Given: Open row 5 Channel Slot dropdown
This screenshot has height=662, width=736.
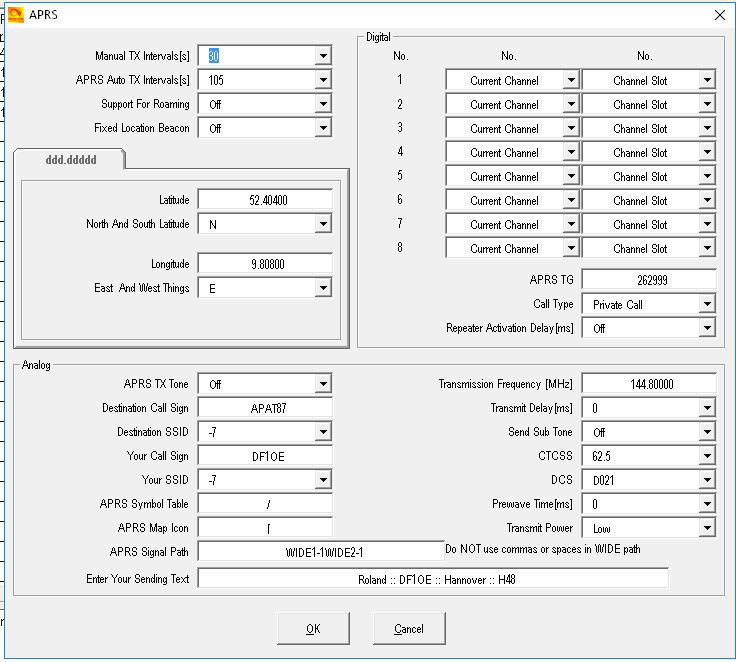Looking at the screenshot, I should click(x=707, y=176).
